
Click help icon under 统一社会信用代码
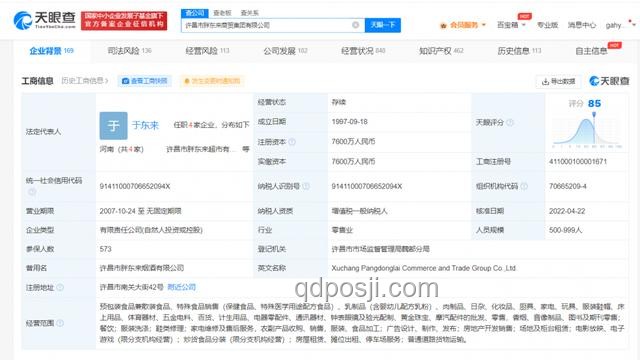pyautogui.click(x=32, y=191)
